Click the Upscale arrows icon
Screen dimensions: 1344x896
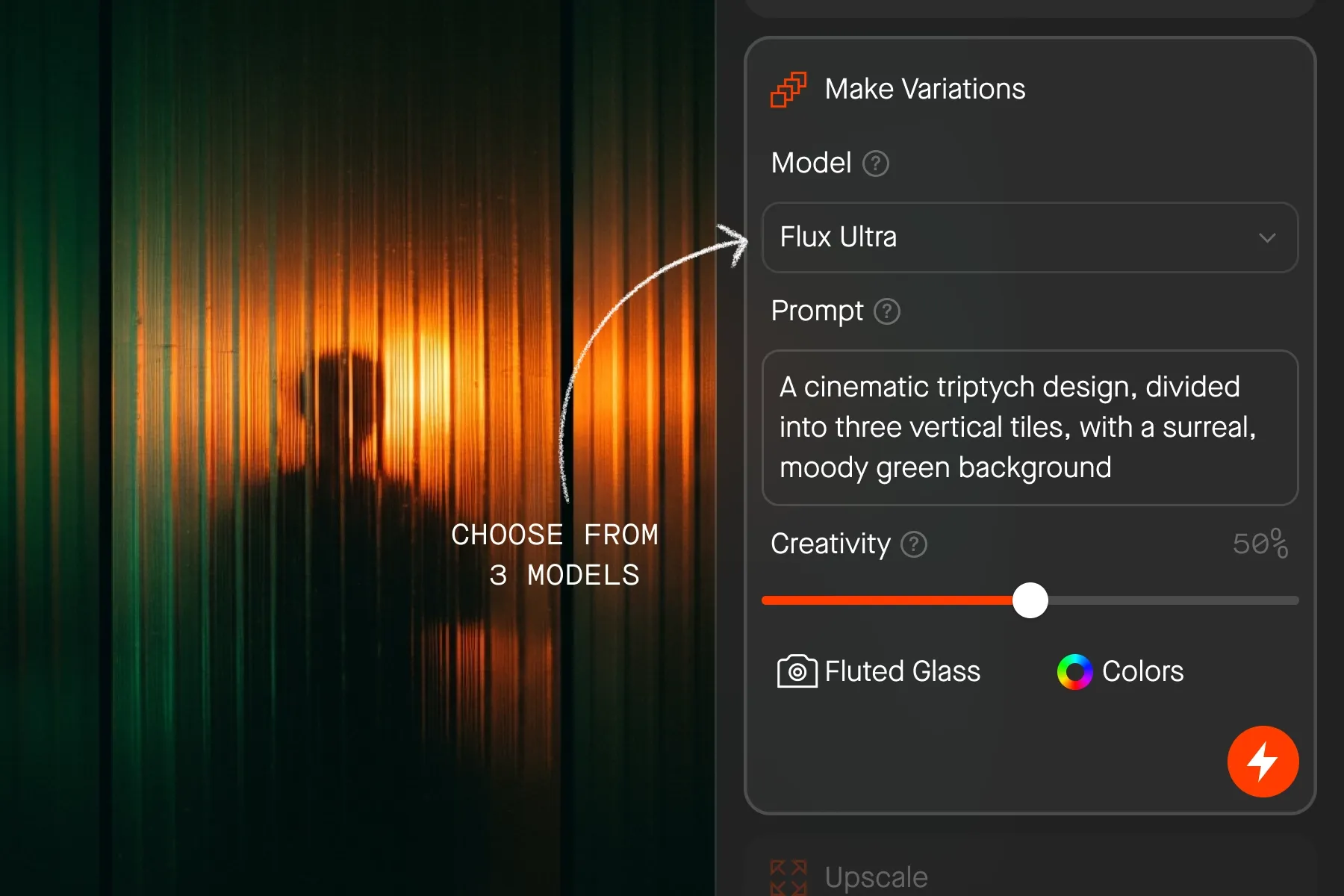[x=788, y=877]
